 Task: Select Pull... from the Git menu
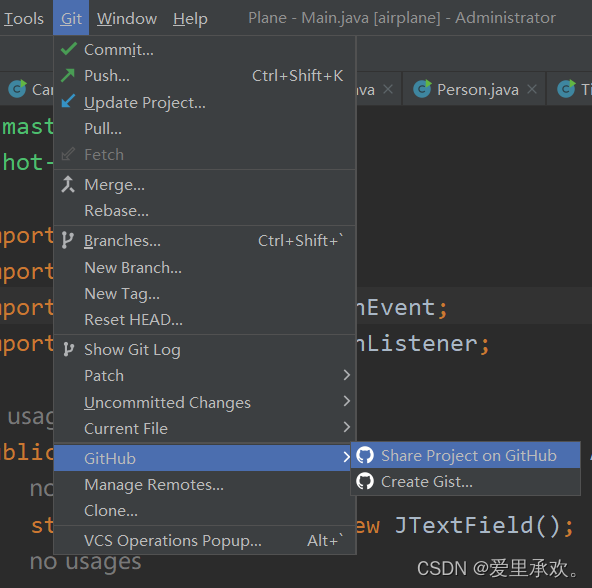click(205, 128)
